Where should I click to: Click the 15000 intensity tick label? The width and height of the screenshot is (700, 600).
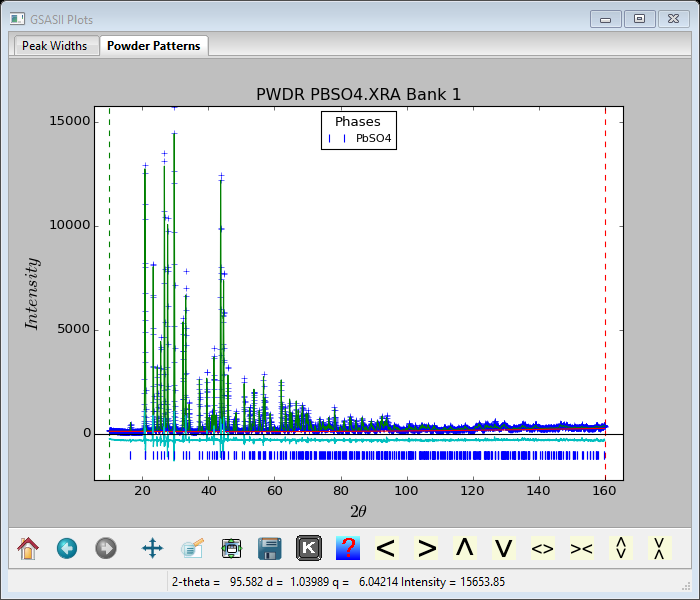click(70, 121)
